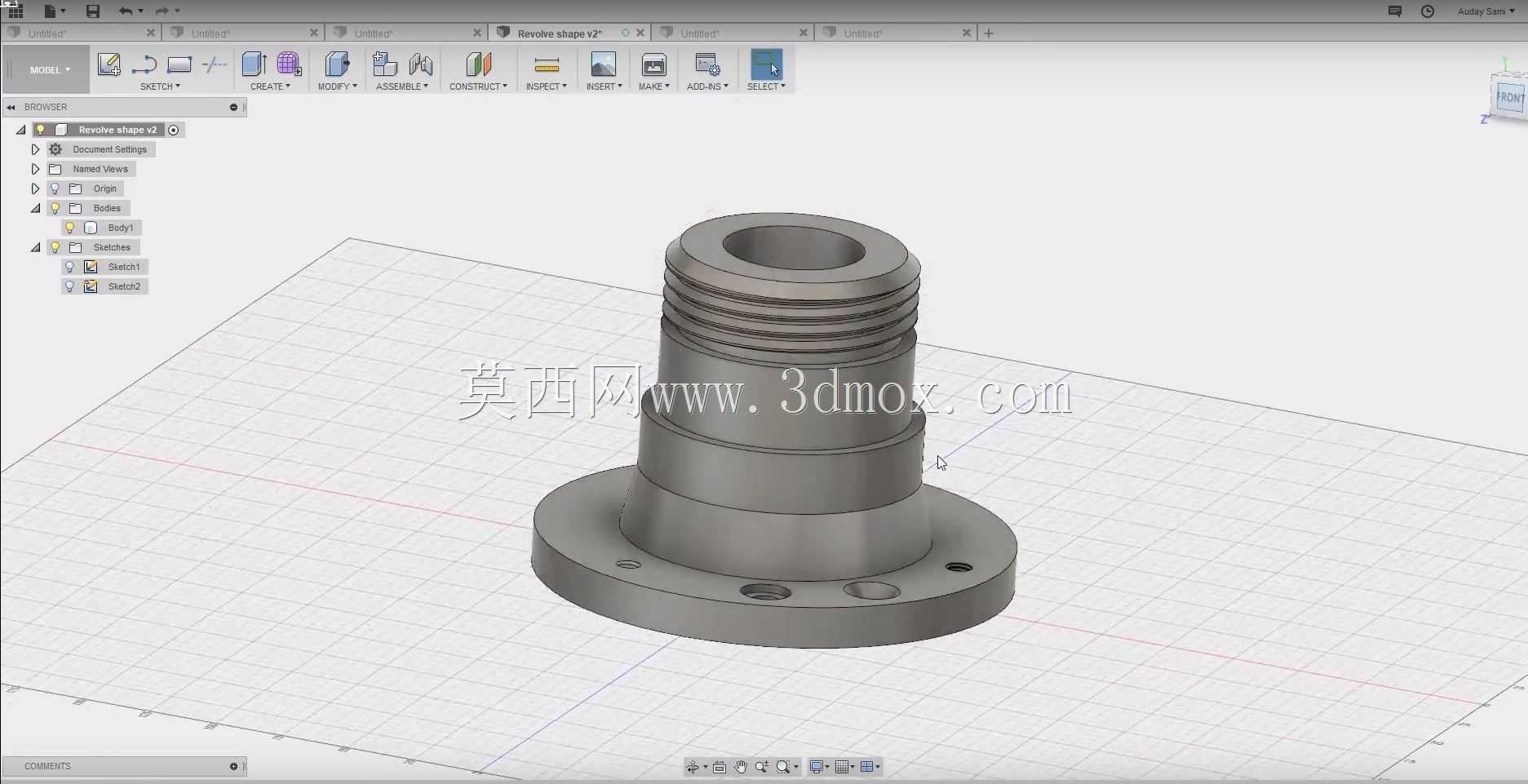Viewport: 1528px width, 784px height.
Task: Open the SKETCH menu
Action: tap(160, 86)
